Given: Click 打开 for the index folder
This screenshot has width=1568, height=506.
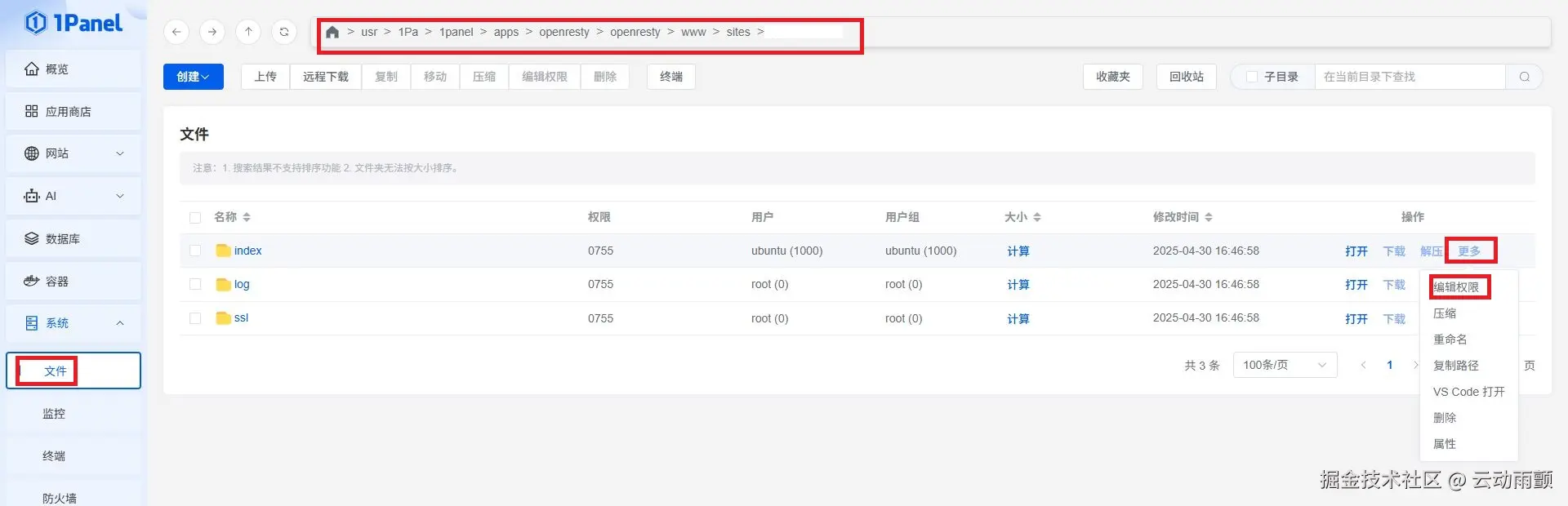Looking at the screenshot, I should [1356, 251].
